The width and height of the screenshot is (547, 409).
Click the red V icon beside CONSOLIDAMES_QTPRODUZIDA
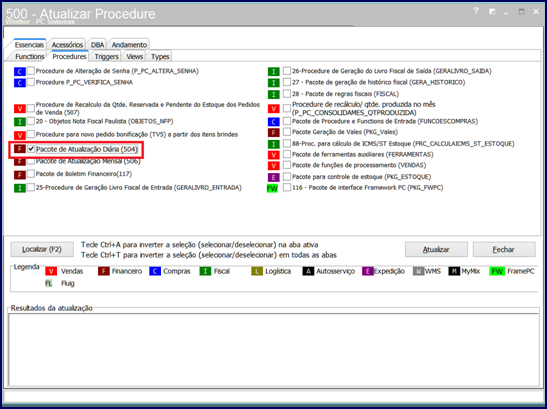pyautogui.click(x=274, y=109)
